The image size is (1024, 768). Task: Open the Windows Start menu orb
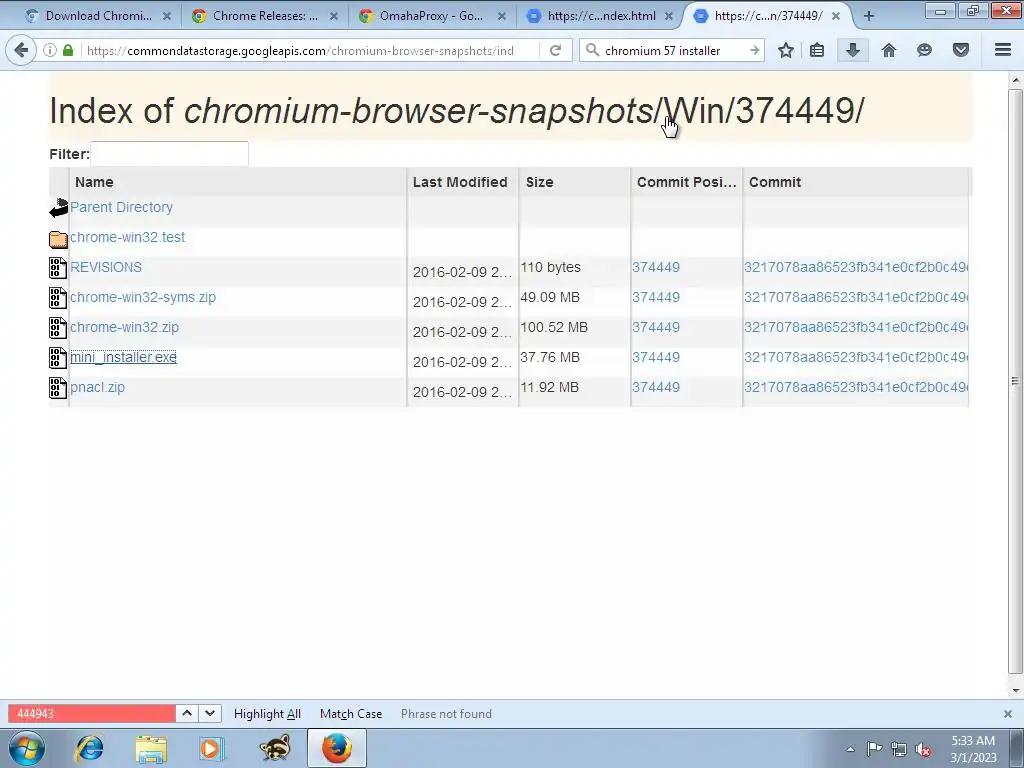tap(27, 748)
